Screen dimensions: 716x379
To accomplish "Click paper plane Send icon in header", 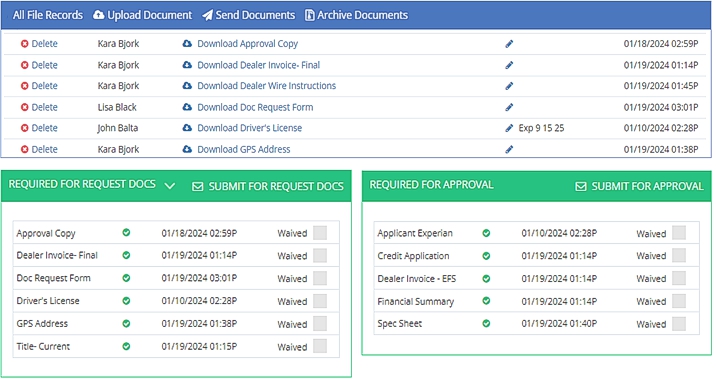I will [208, 15].
